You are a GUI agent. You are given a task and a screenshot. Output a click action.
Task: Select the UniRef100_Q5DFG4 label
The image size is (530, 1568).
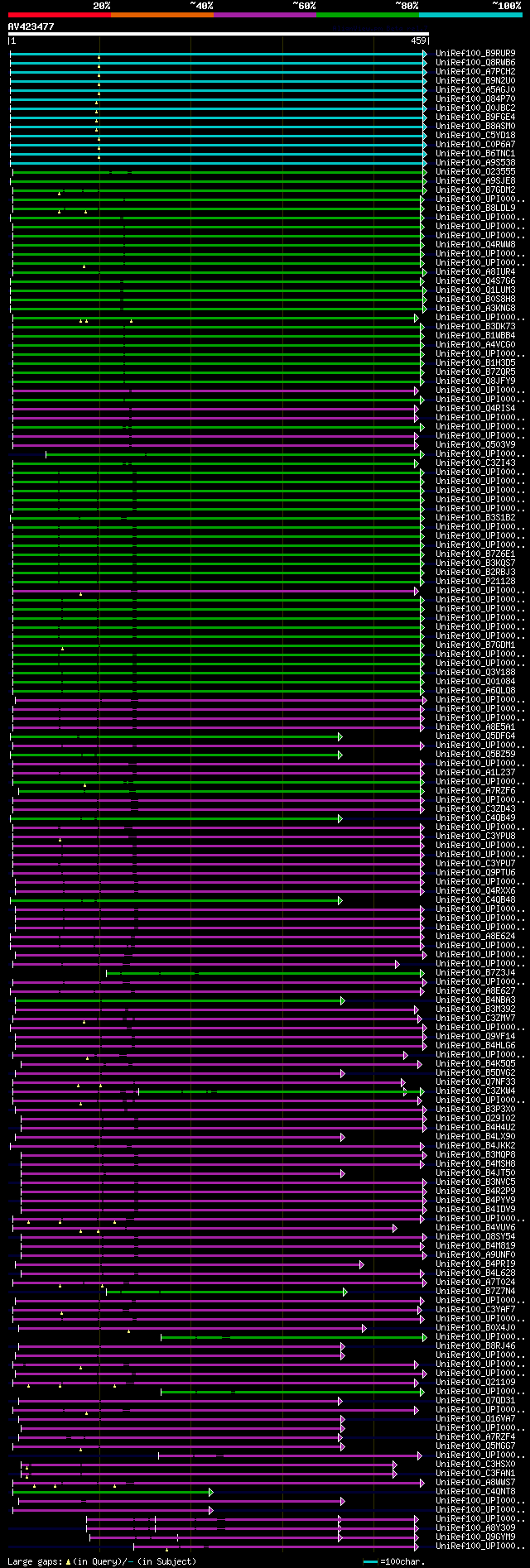(x=475, y=736)
